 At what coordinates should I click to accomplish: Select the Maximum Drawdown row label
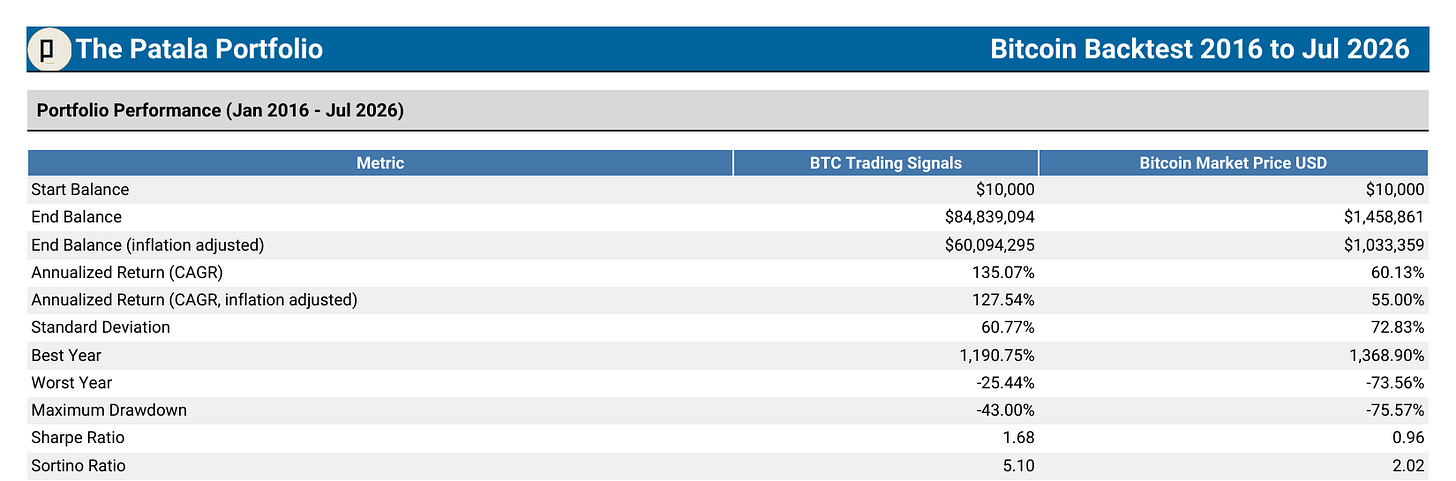click(109, 411)
